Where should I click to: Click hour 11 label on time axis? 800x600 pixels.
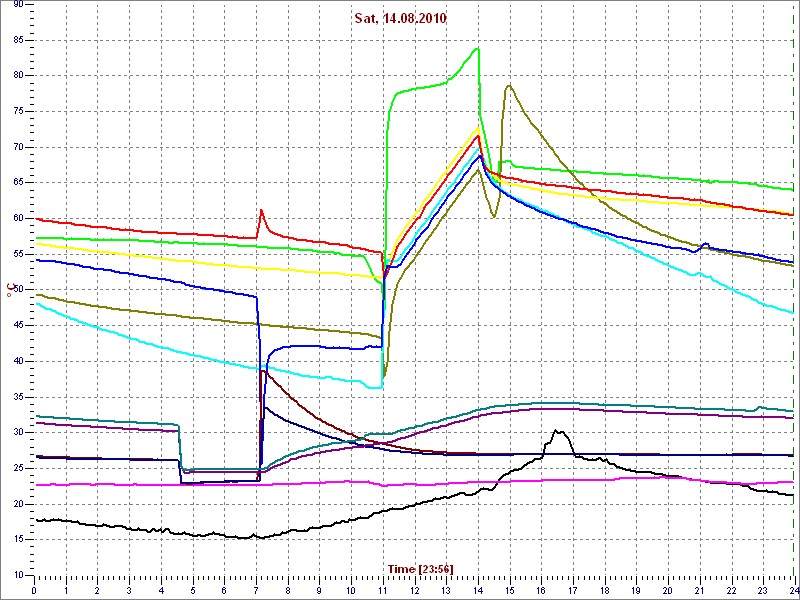click(383, 589)
